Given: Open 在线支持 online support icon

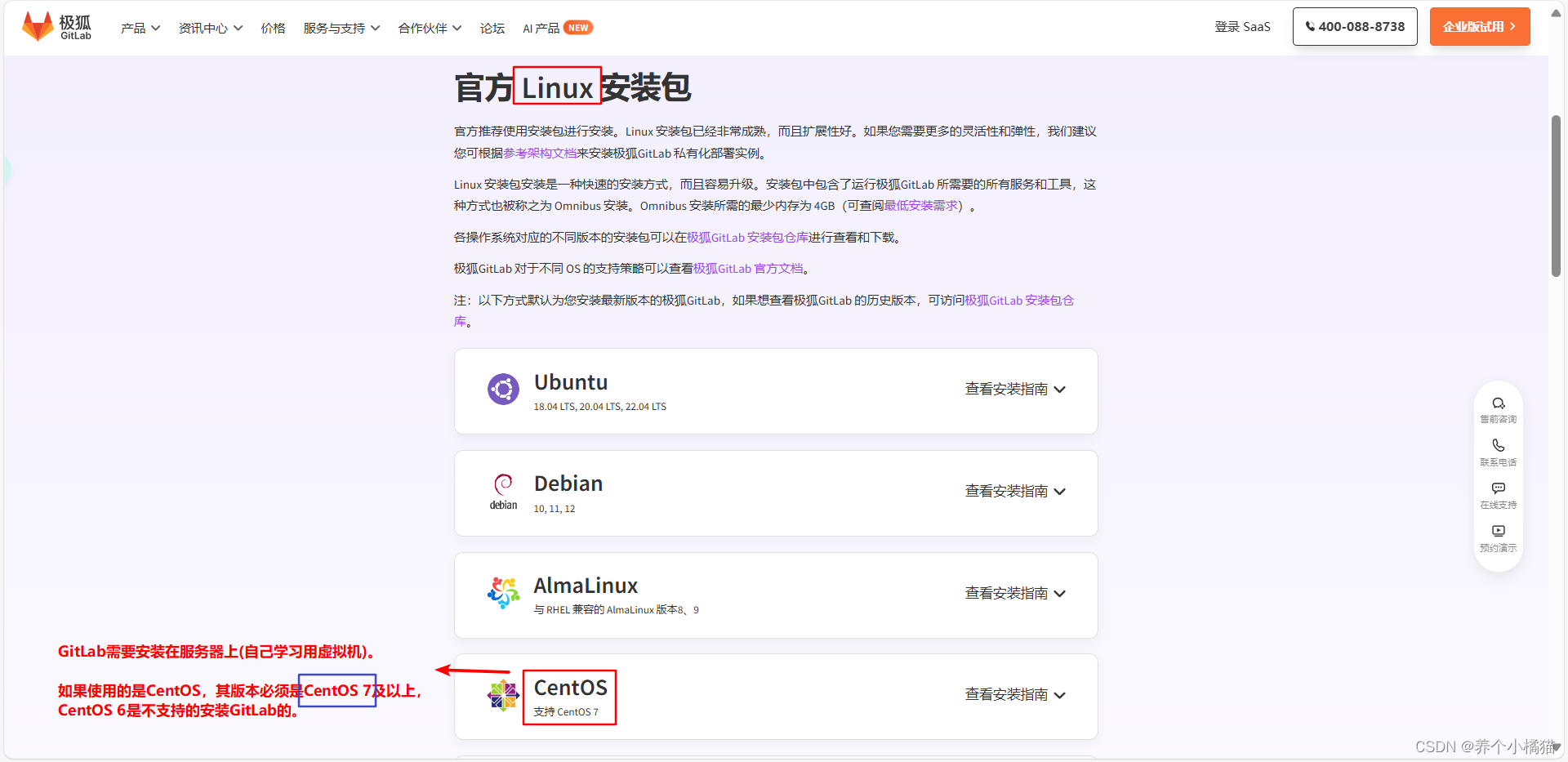Looking at the screenshot, I should pyautogui.click(x=1499, y=488).
